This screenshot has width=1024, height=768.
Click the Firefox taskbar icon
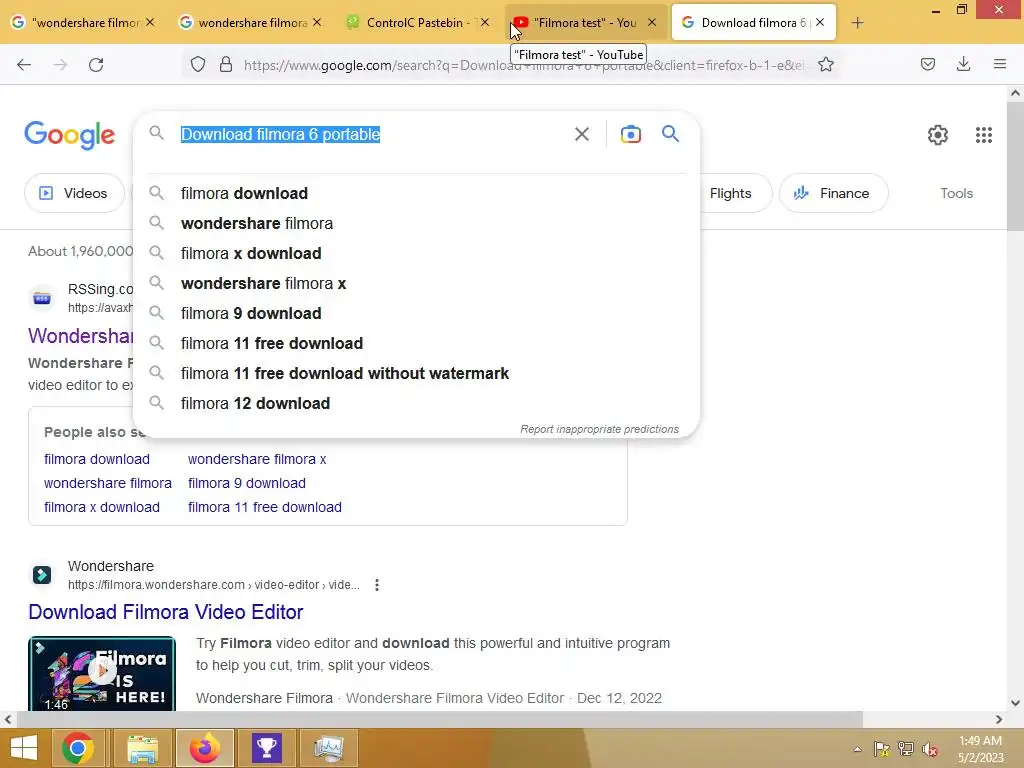(204, 748)
